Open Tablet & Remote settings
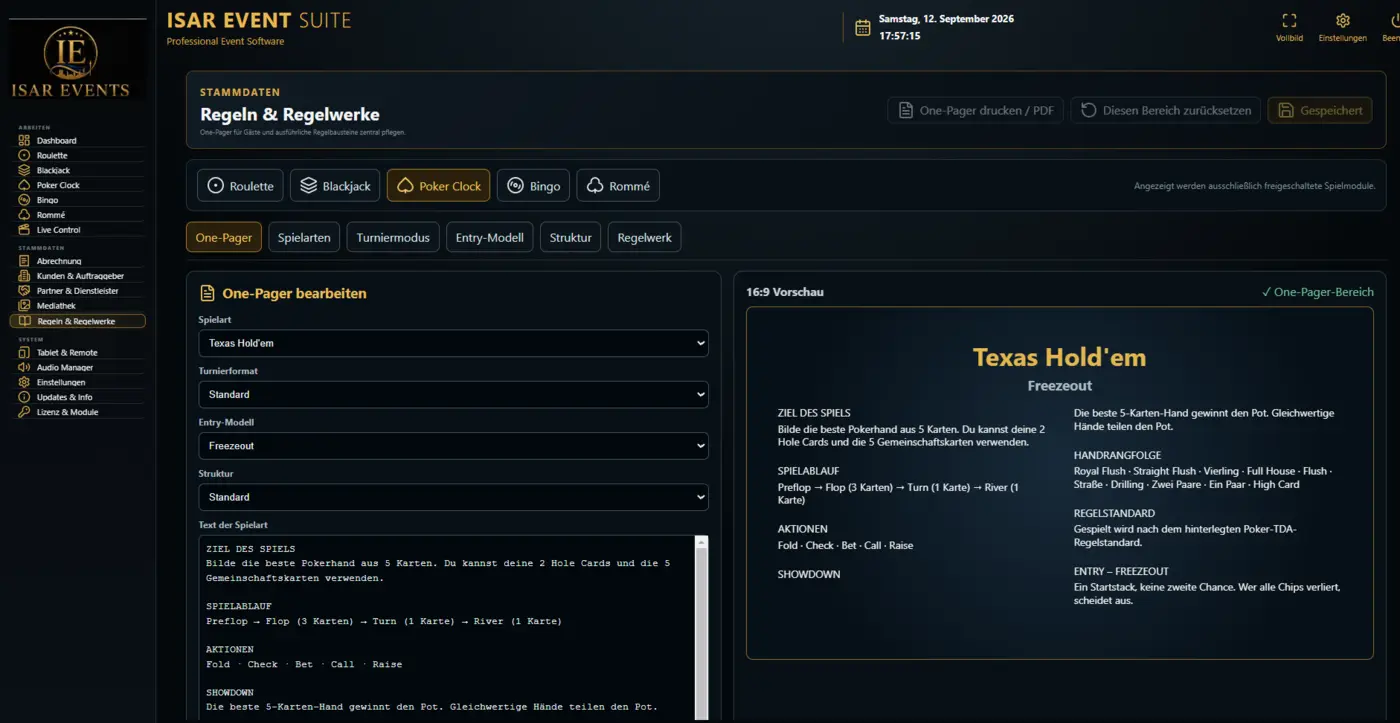 pos(78,353)
